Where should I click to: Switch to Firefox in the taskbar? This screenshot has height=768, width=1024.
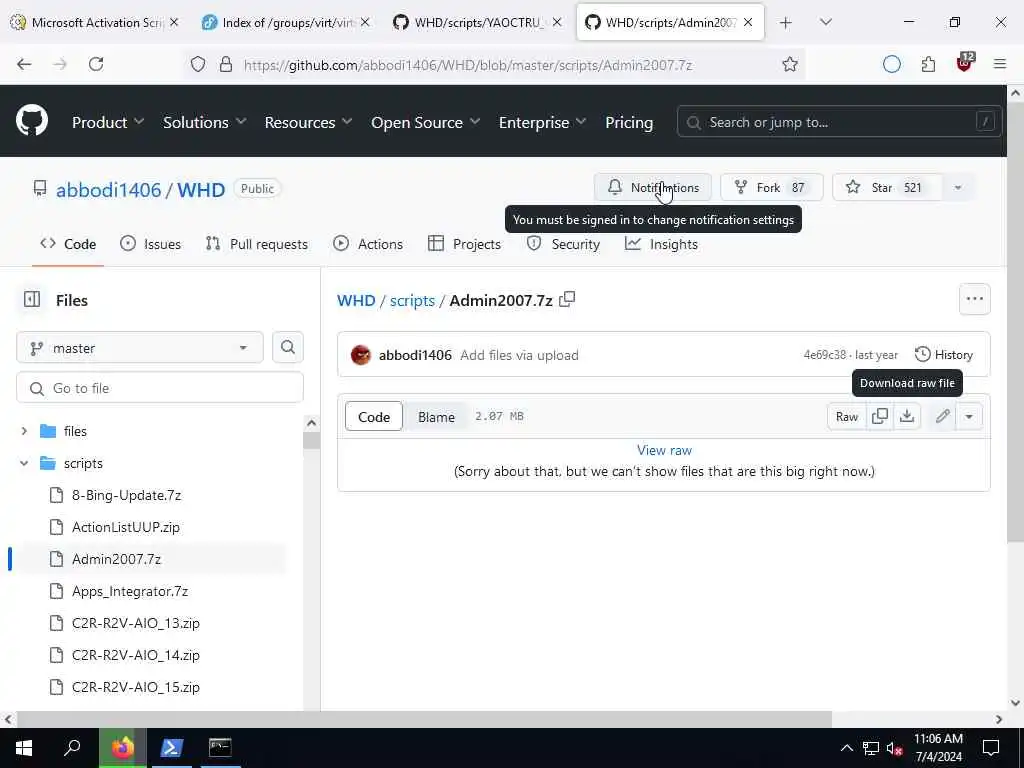tap(122, 748)
